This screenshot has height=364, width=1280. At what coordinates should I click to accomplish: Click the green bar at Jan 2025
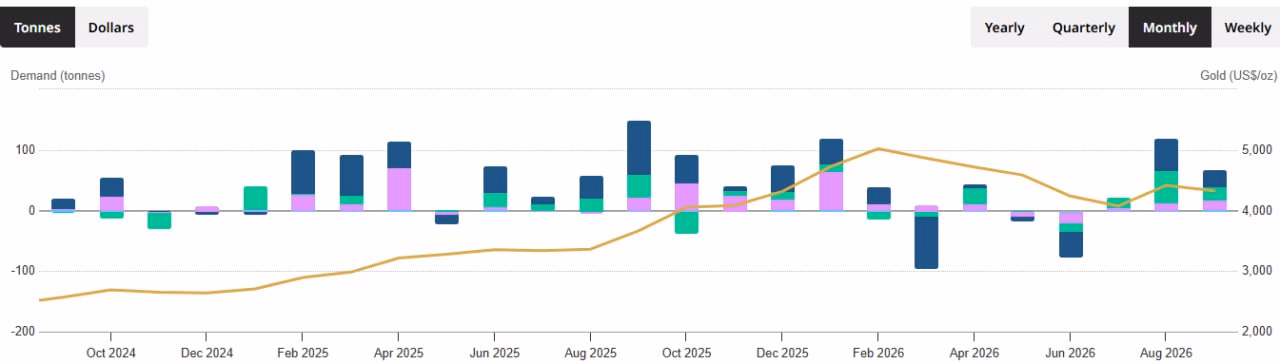[255, 198]
